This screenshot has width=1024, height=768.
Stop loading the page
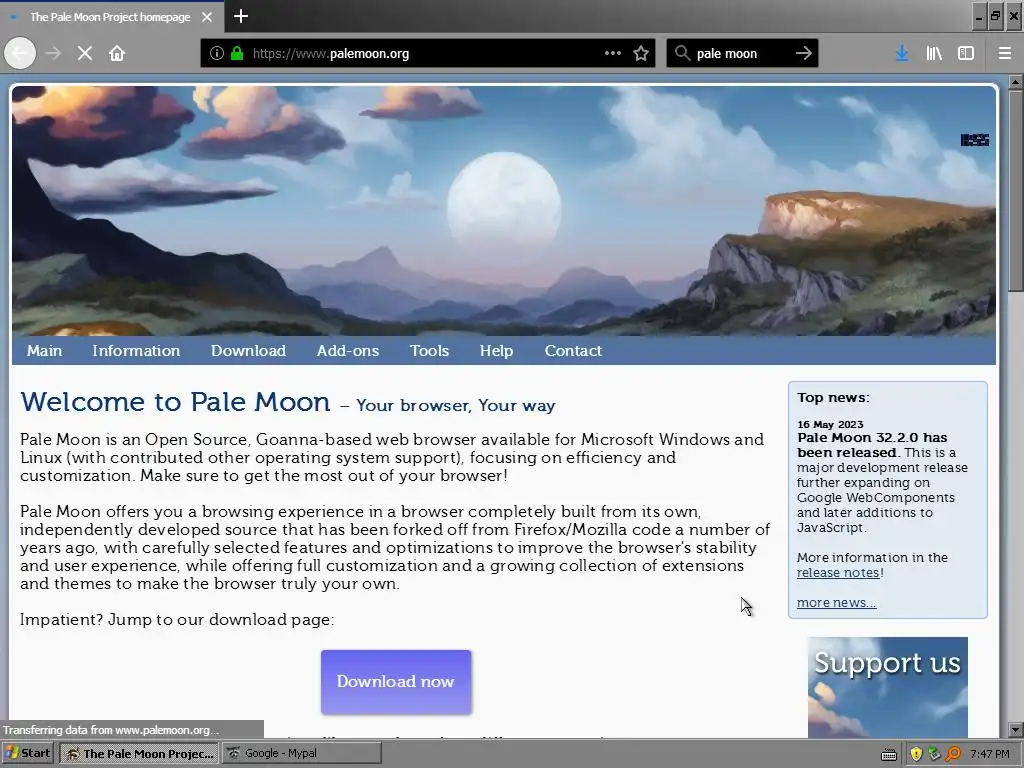point(85,53)
